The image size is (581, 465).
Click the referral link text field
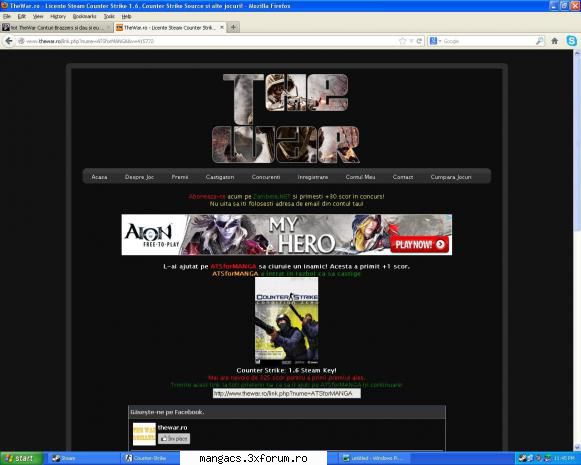(286, 393)
